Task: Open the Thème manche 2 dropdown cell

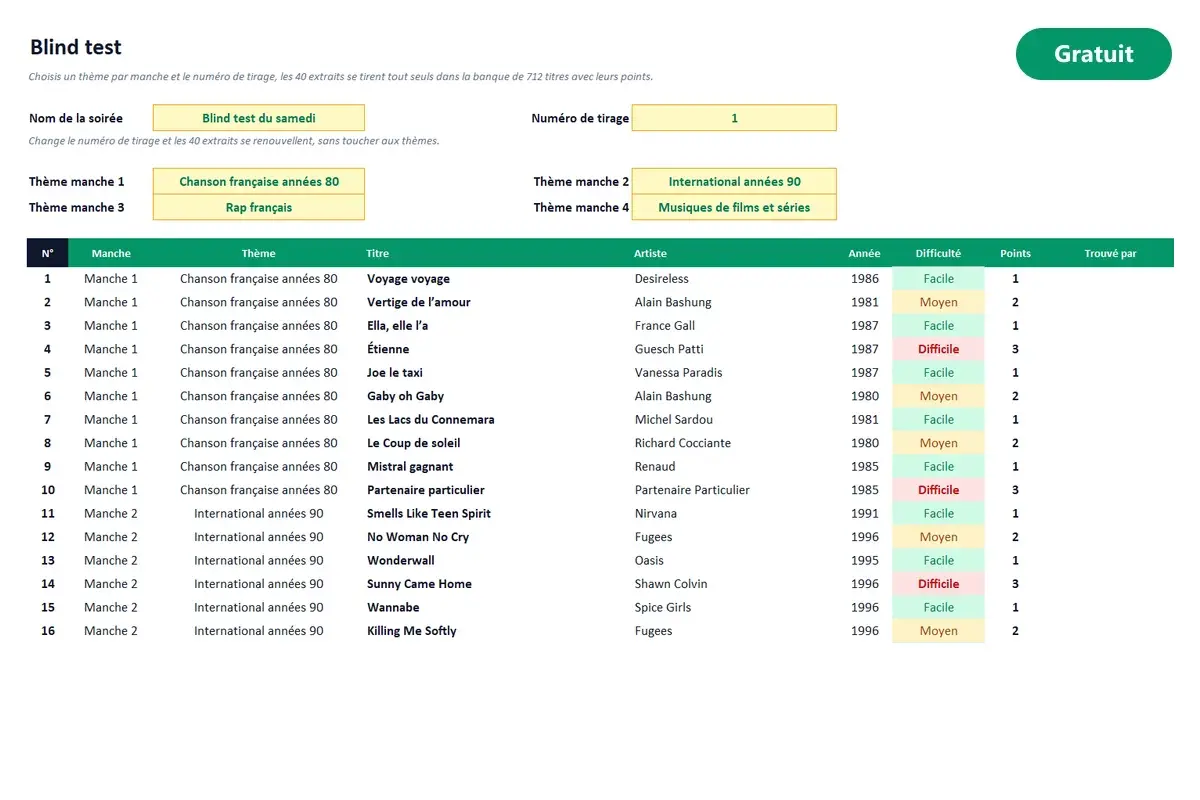Action: coord(734,181)
